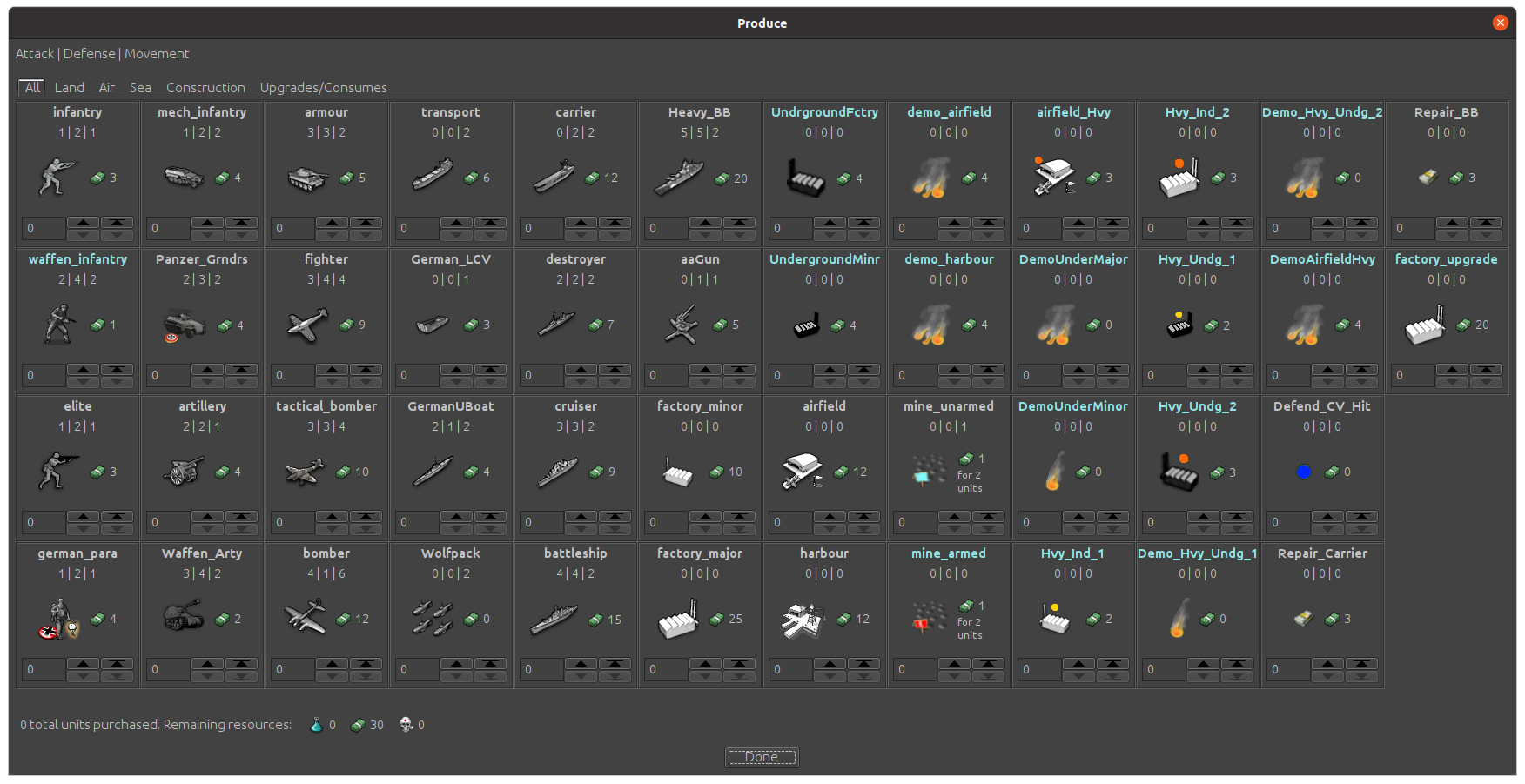Click the carrier quantity field
The image size is (1525, 784).
coord(541,229)
